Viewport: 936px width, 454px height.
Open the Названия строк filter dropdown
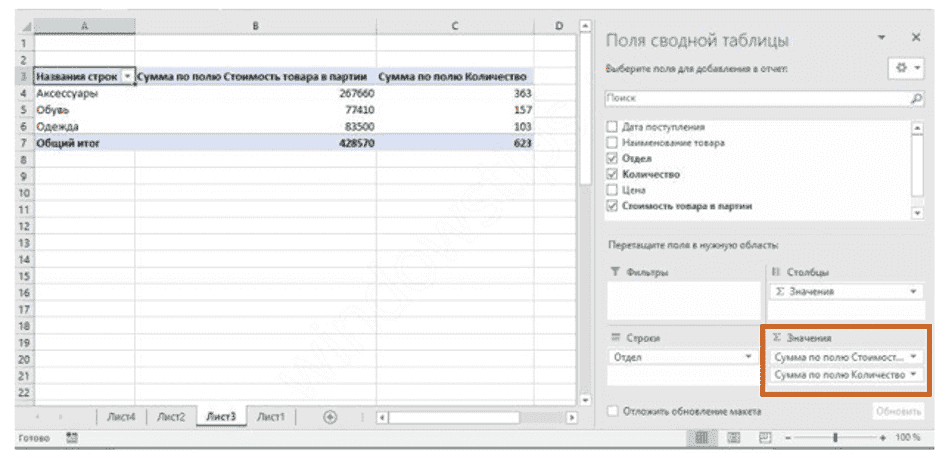127,77
